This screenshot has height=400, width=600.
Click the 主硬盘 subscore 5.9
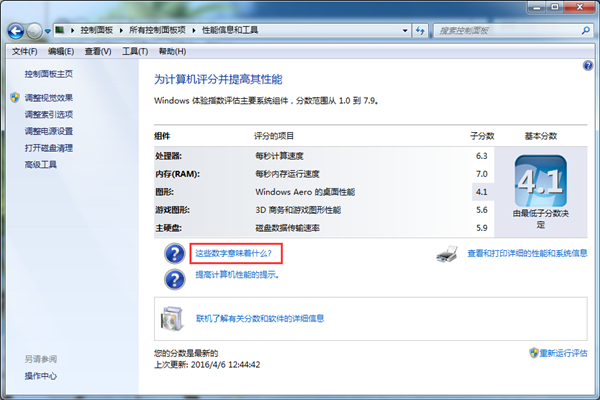click(x=482, y=228)
